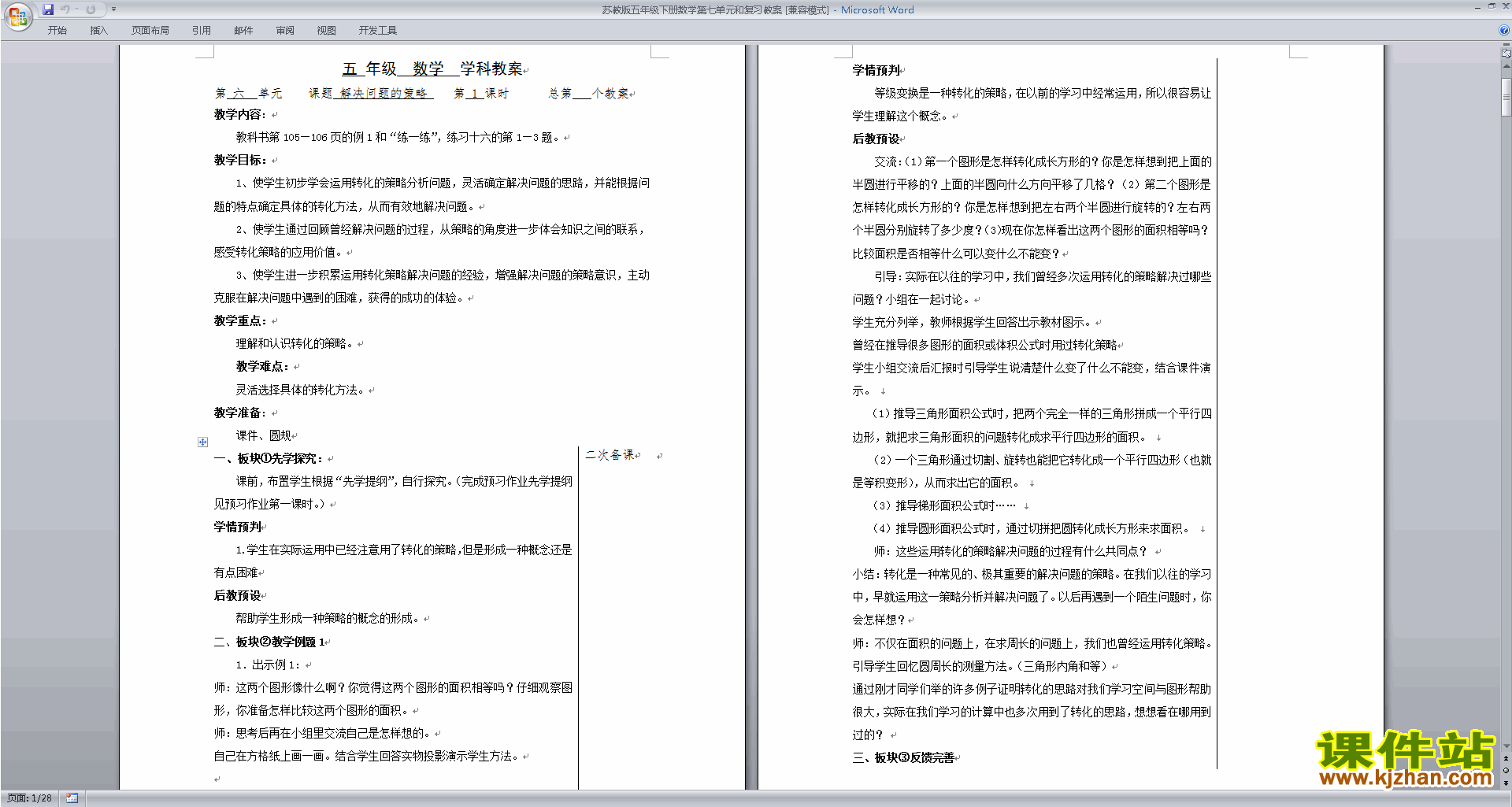Switch to the 插入 ribbon tab
The height and width of the screenshot is (807, 1512).
click(98, 30)
